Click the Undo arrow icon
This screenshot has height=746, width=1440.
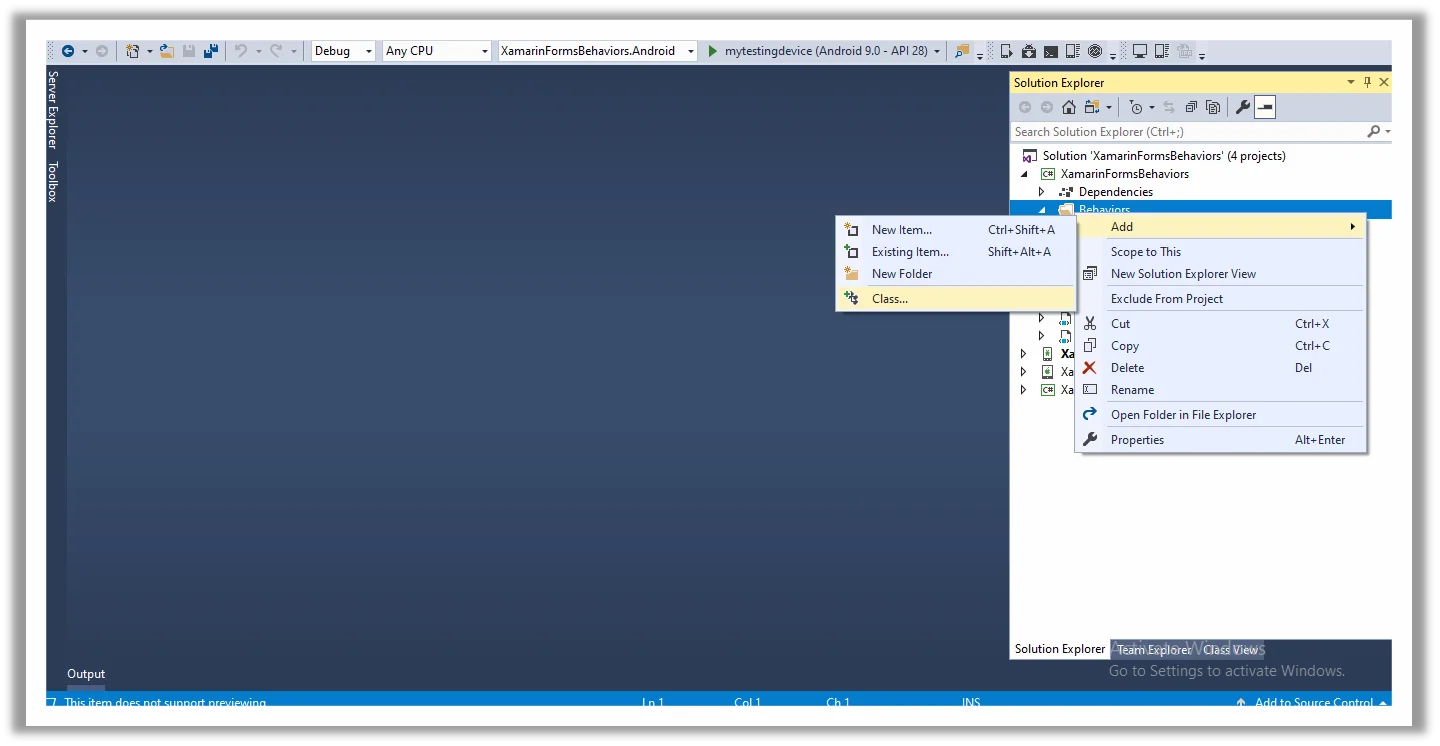(241, 51)
